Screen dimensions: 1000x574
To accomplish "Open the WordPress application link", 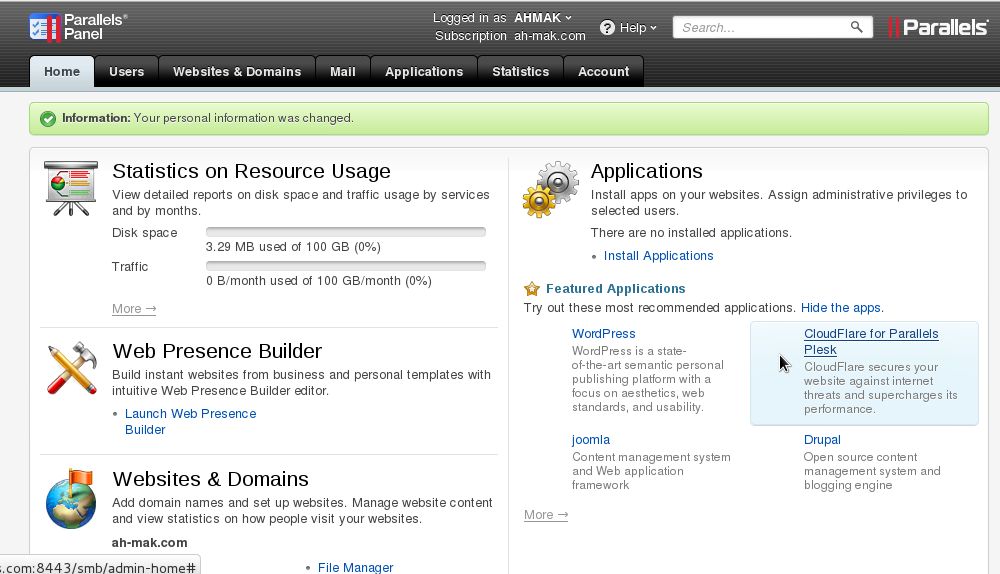I will pyautogui.click(x=603, y=334).
